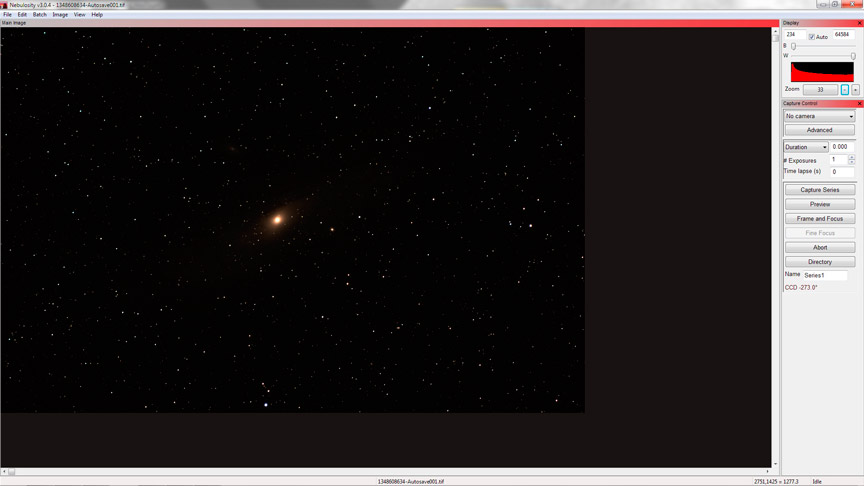
Task: Close the Display panel
Action: click(x=859, y=22)
